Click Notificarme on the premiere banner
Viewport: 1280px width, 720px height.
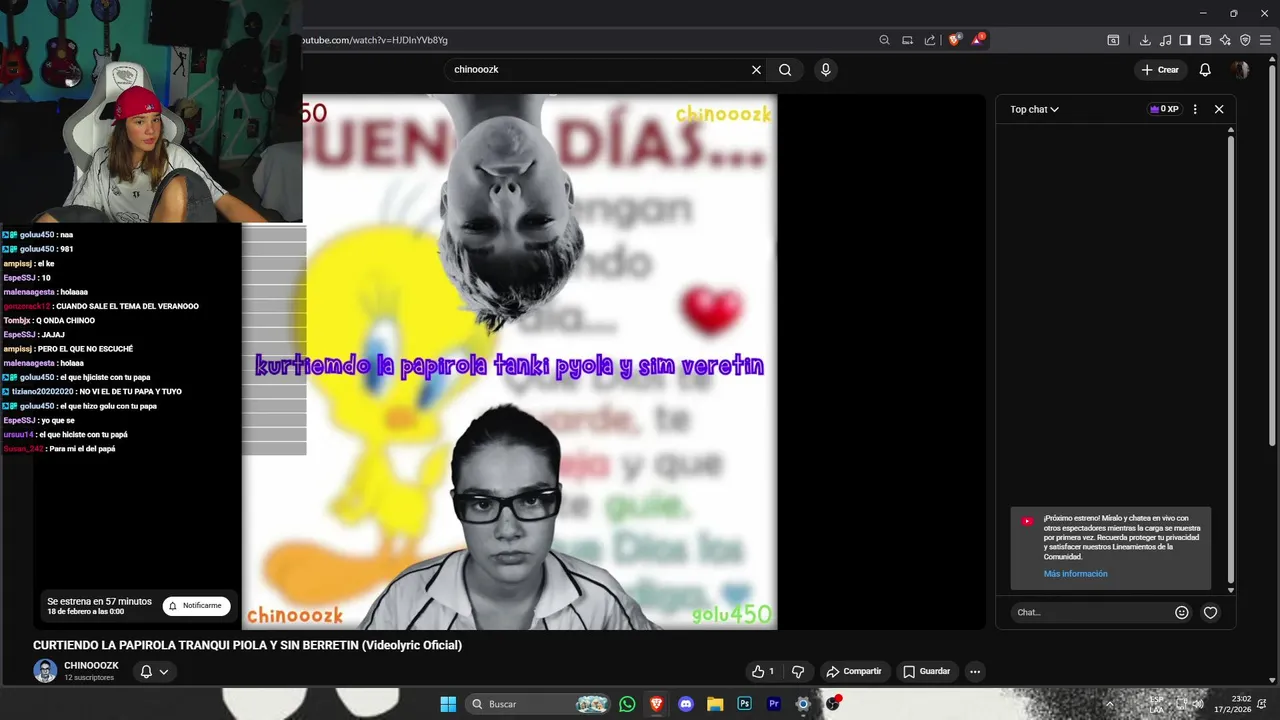point(197,605)
